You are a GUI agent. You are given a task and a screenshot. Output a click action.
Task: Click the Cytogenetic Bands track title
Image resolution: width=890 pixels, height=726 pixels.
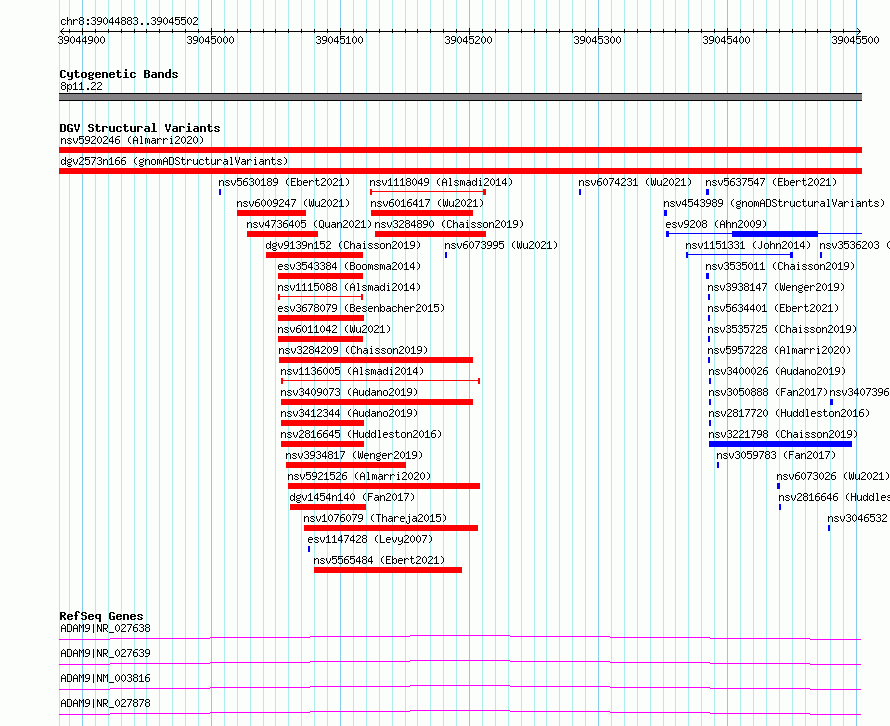pos(119,74)
